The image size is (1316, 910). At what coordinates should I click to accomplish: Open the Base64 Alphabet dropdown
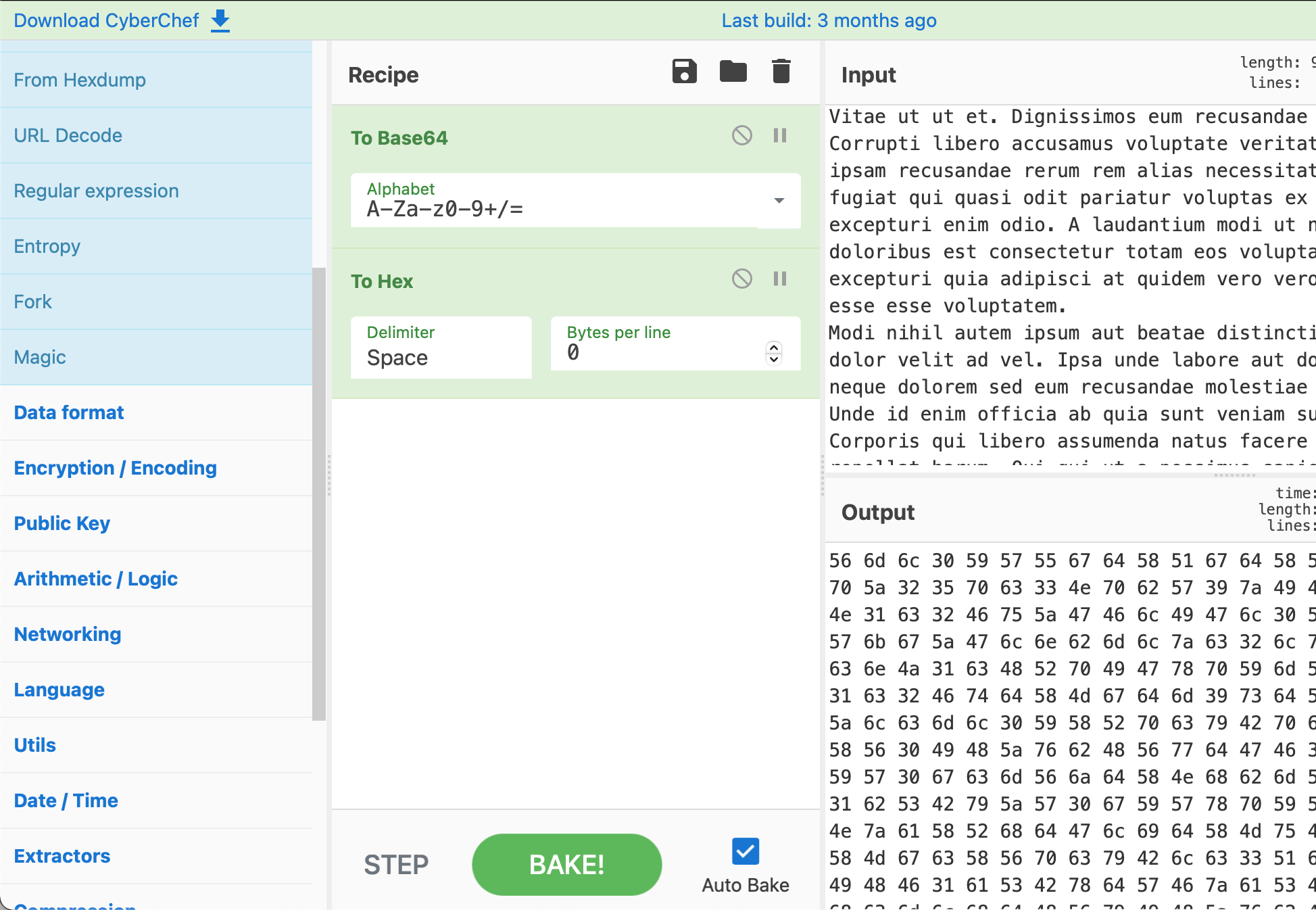coord(779,201)
